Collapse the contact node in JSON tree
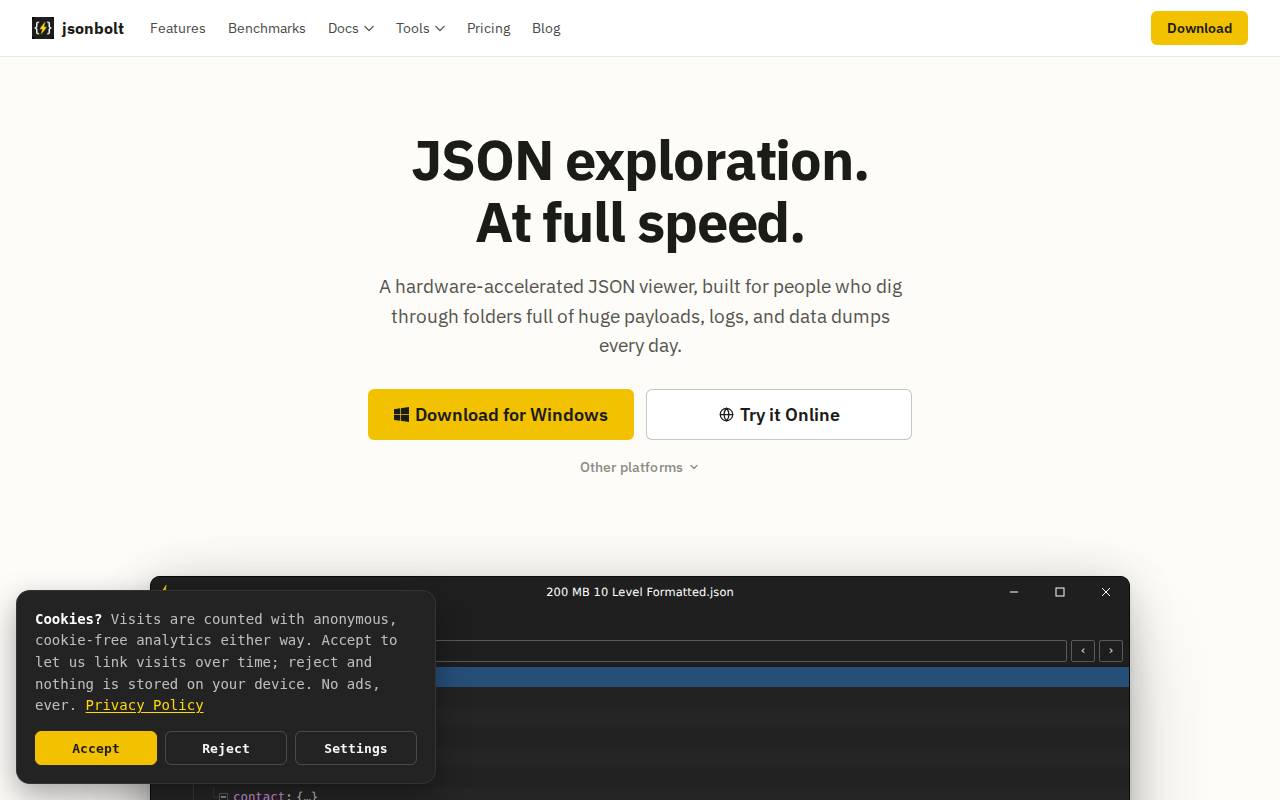The width and height of the screenshot is (1280, 800). coord(223,796)
